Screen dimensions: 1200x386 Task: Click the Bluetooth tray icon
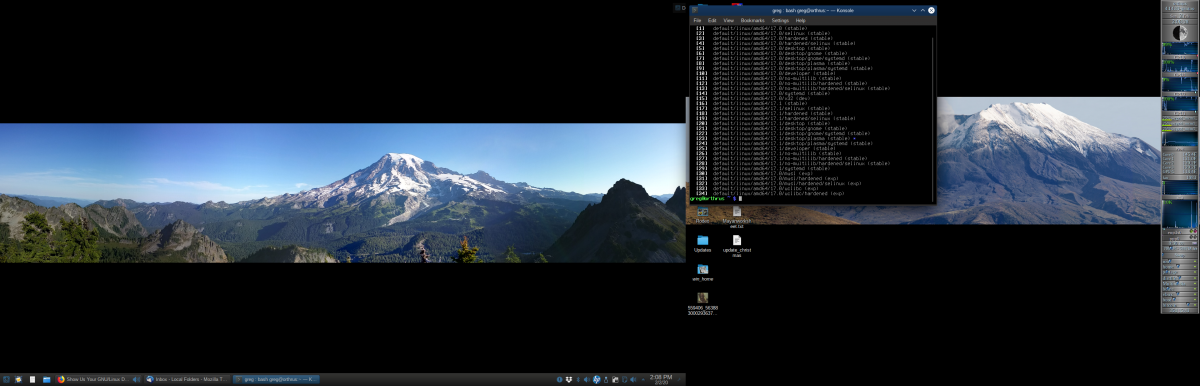578,380
